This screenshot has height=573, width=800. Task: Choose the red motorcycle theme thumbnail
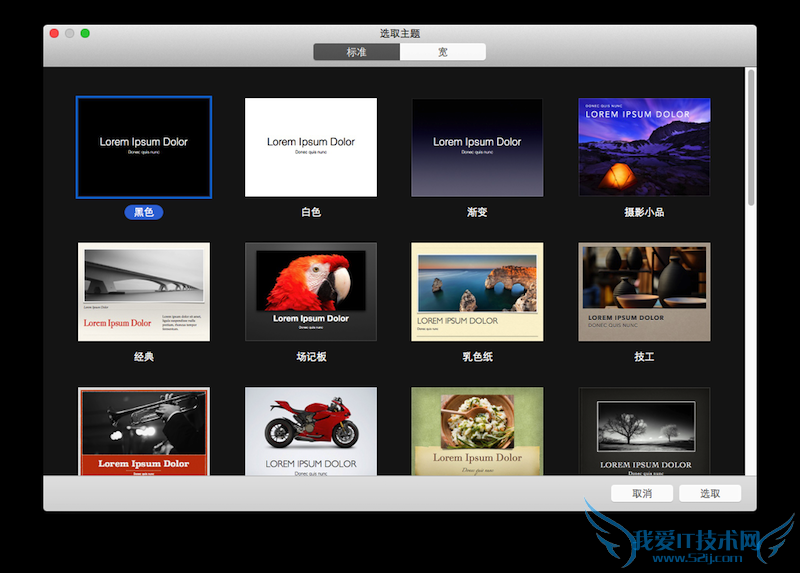point(311,431)
